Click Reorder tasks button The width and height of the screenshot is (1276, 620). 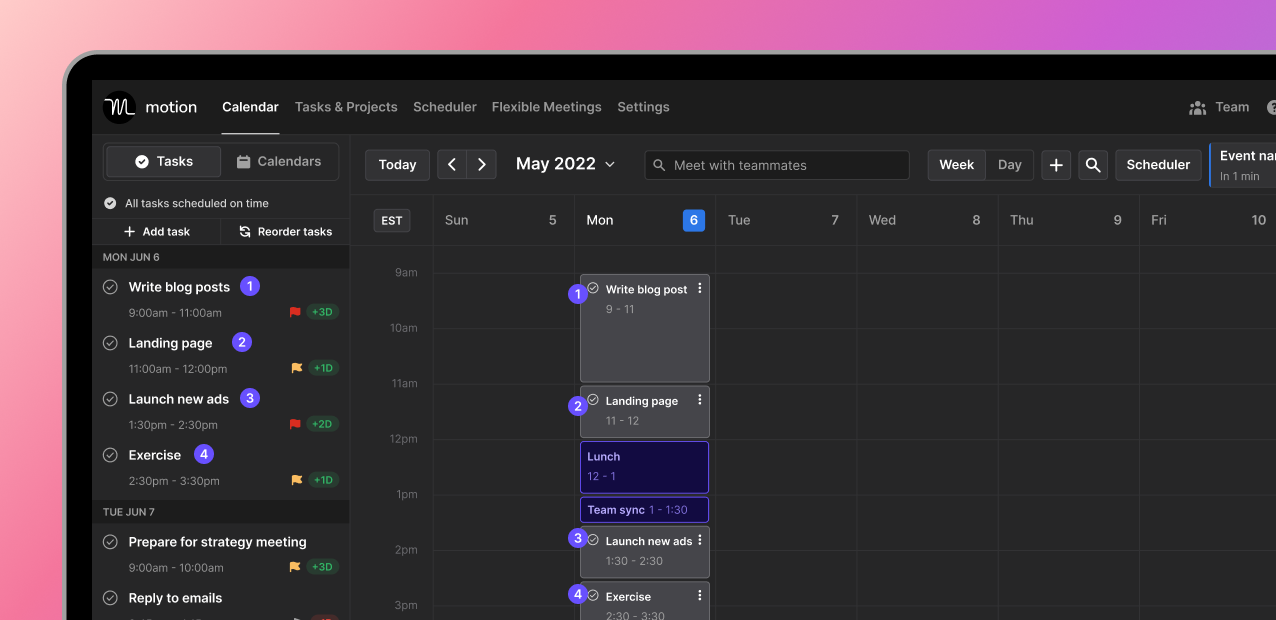pyautogui.click(x=285, y=232)
